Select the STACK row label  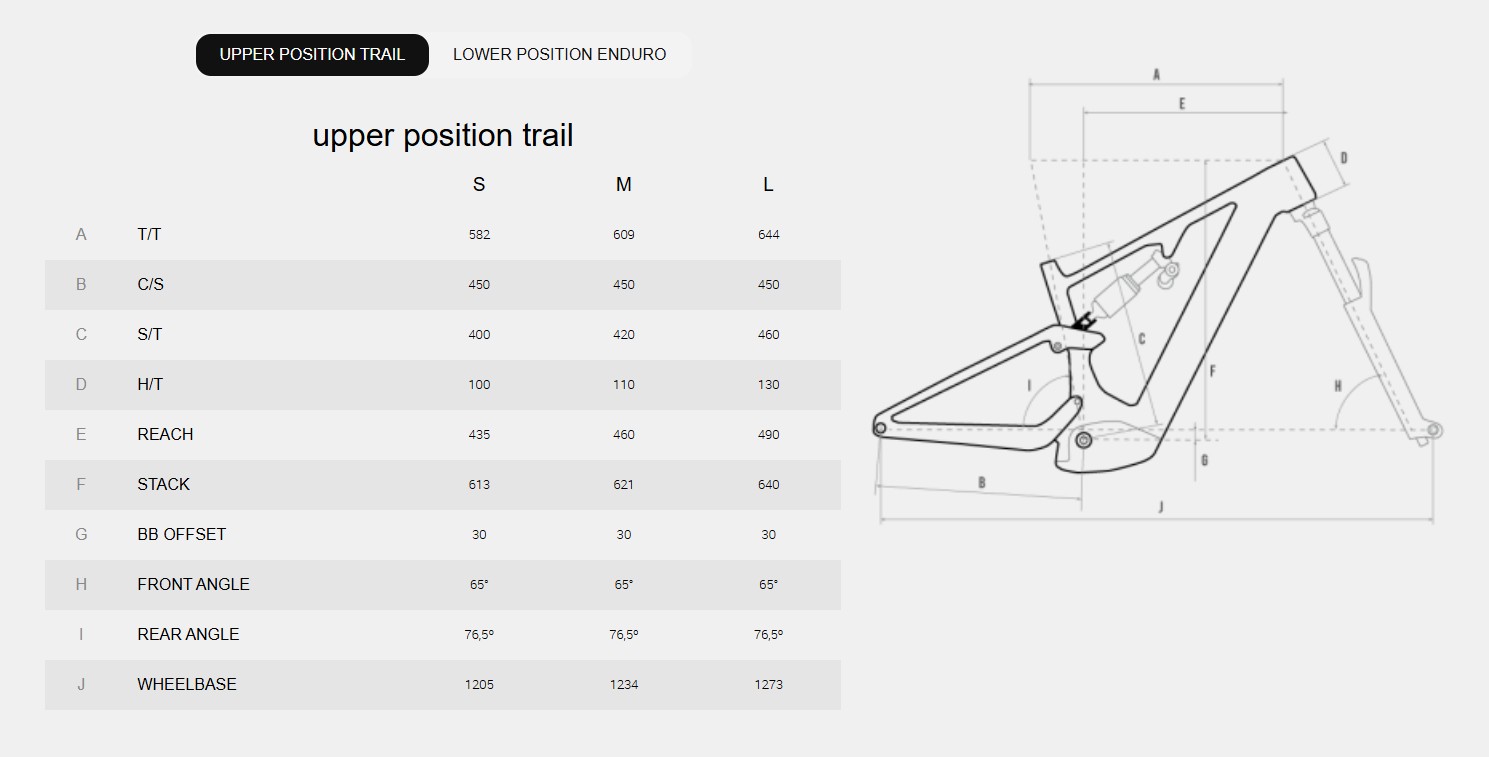point(163,485)
